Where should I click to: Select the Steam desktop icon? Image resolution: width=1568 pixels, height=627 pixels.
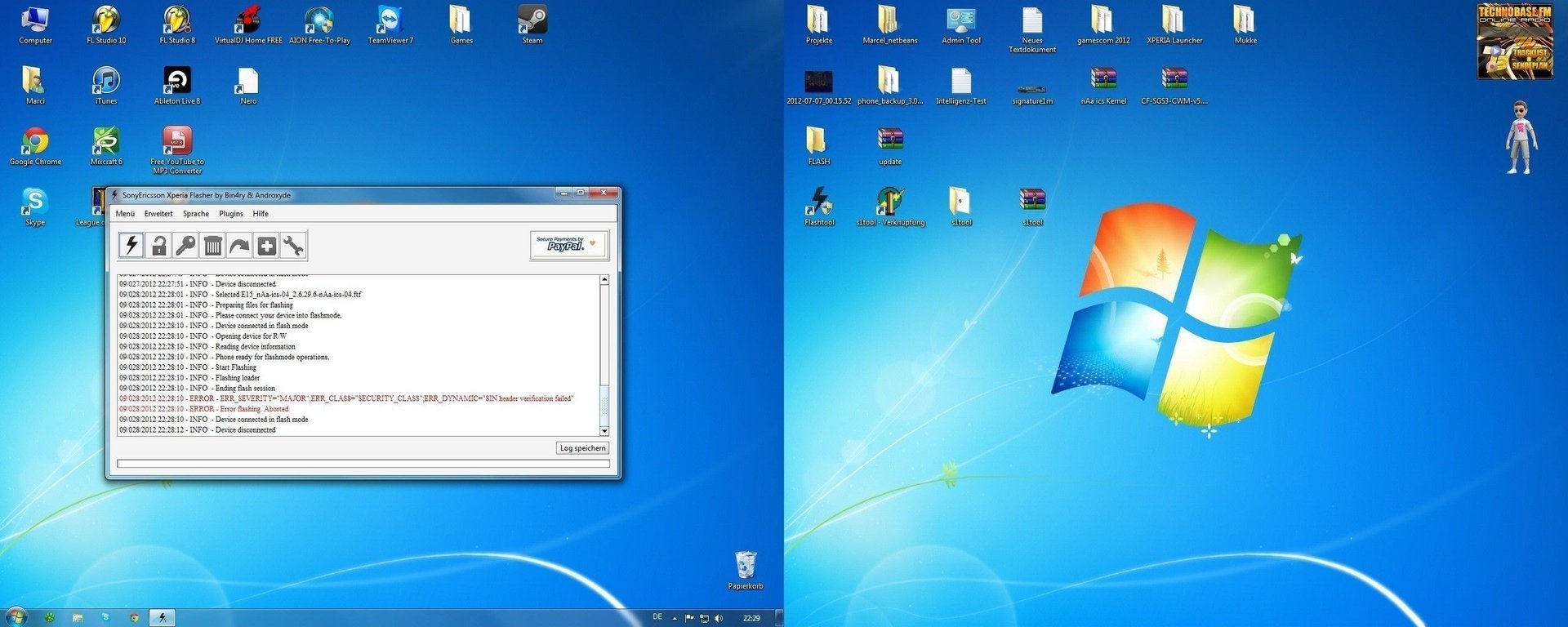pyautogui.click(x=532, y=24)
